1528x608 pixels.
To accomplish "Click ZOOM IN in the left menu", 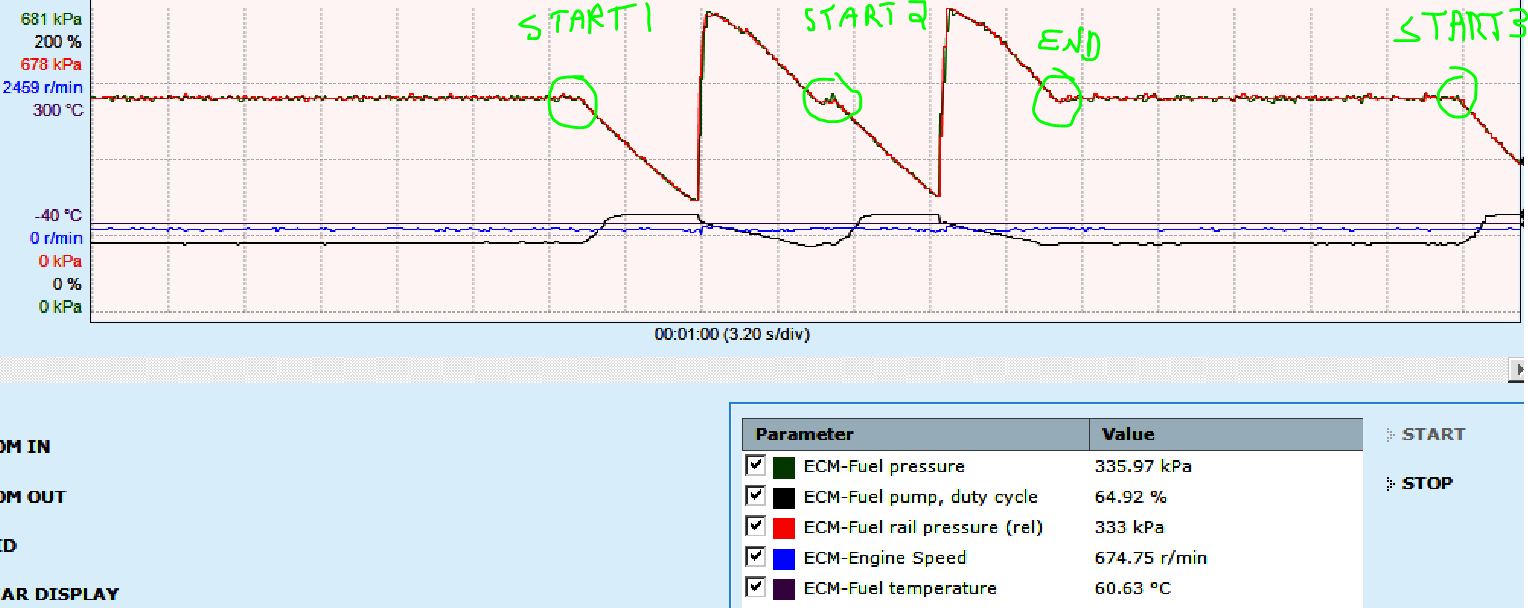I will point(25,447).
